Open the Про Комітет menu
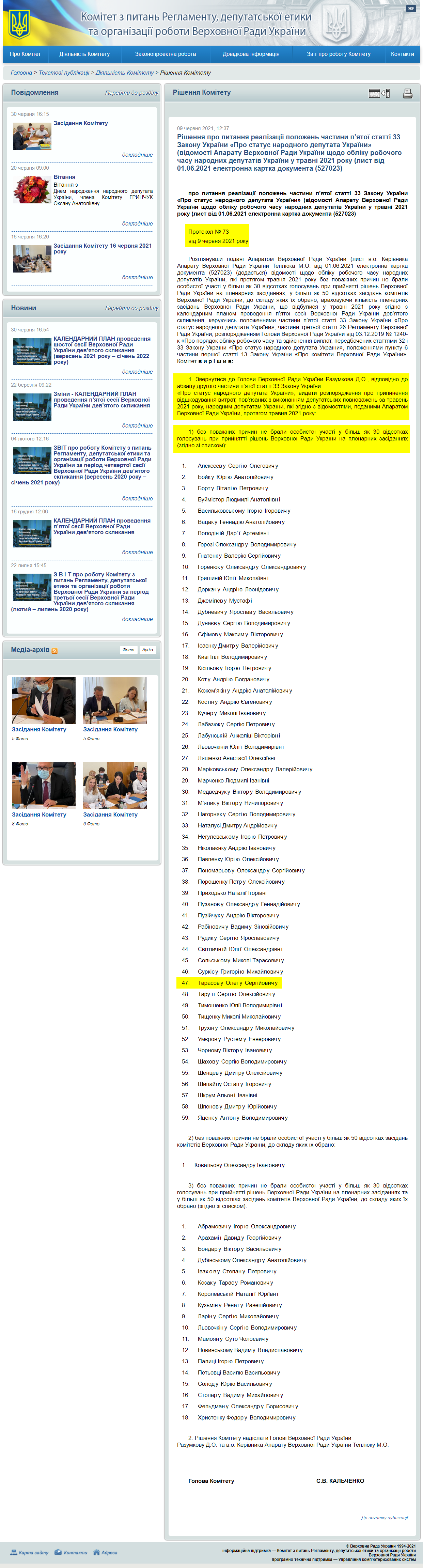Image resolution: width=423 pixels, height=1568 pixels. click(25, 54)
